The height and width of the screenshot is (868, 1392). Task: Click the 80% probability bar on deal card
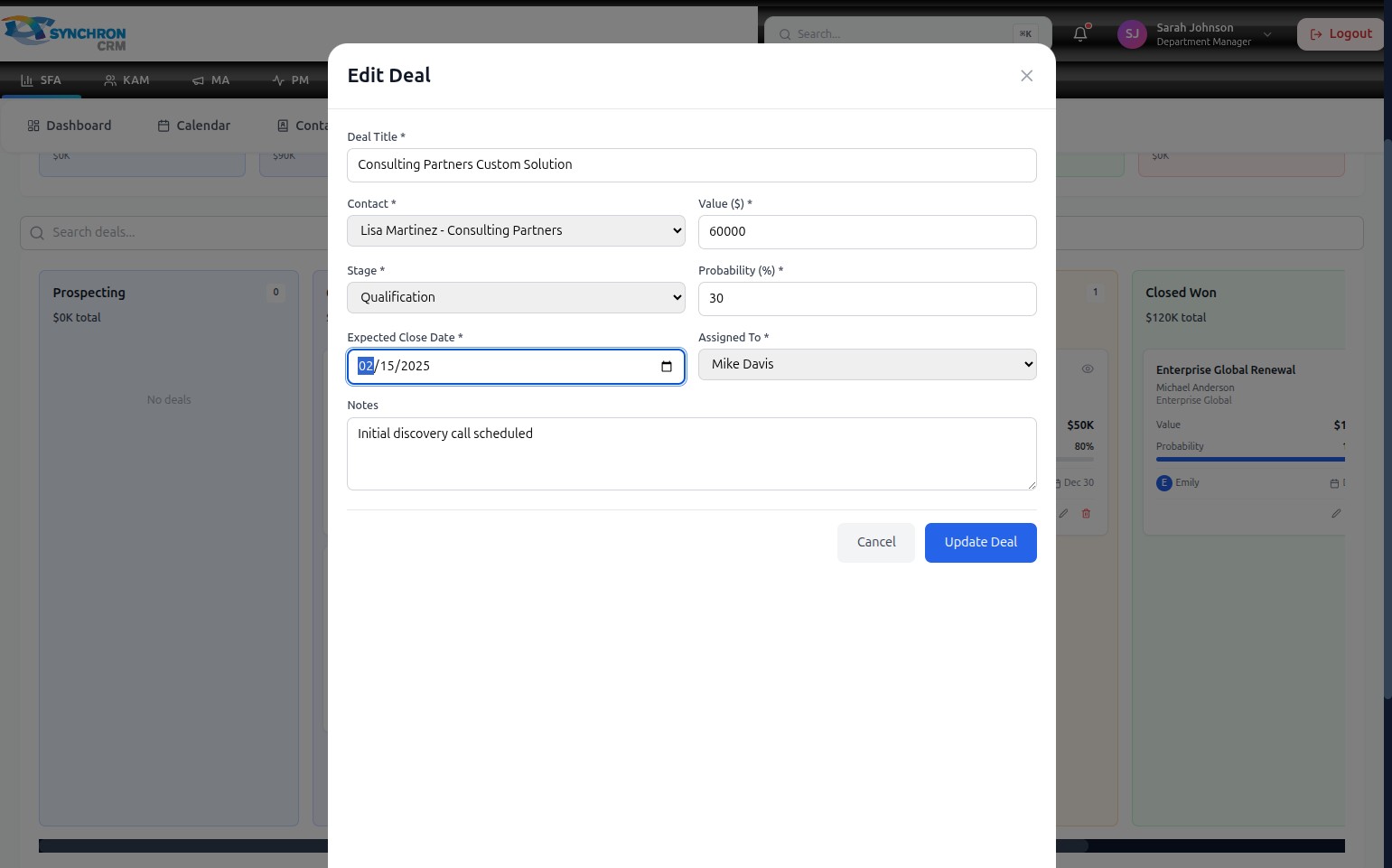point(1074,460)
